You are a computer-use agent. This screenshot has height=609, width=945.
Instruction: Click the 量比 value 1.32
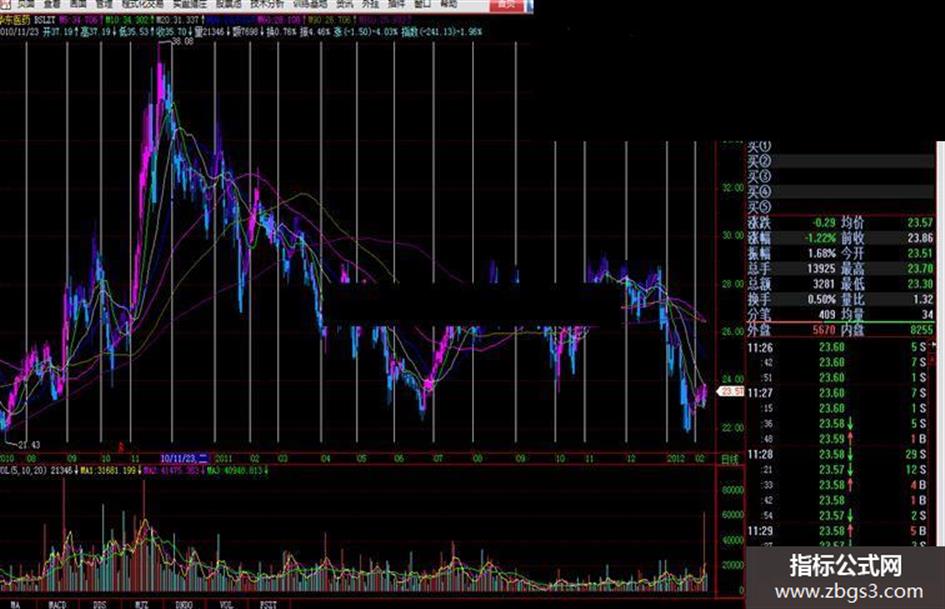pyautogui.click(x=923, y=300)
